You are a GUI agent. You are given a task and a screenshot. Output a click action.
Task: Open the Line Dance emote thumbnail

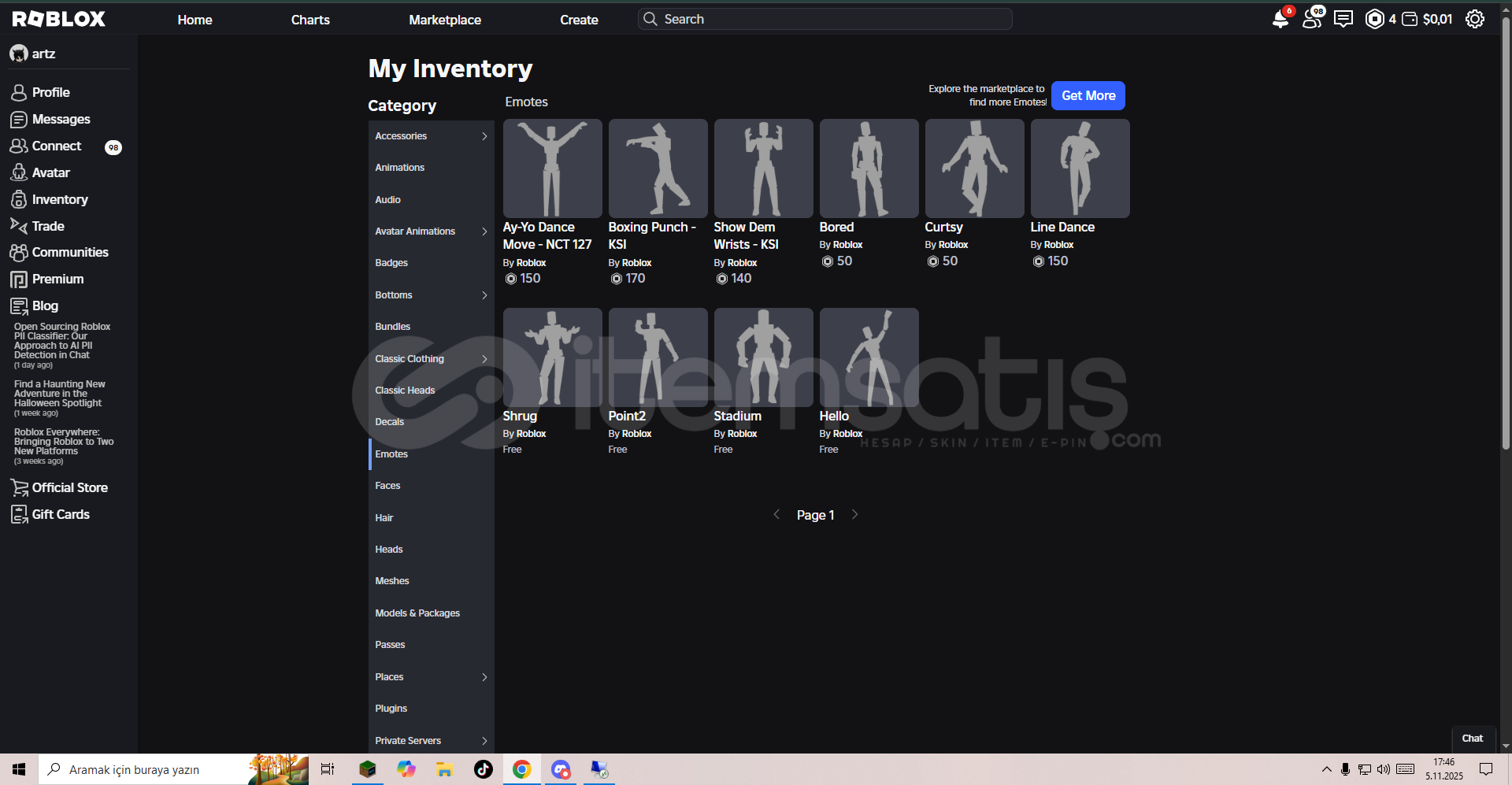pos(1080,168)
